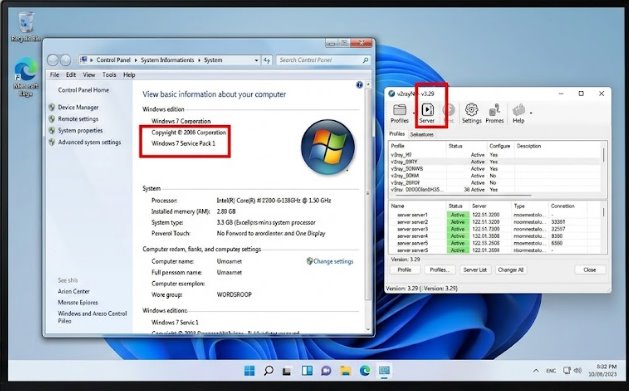Open the Remote settings link

78,119
